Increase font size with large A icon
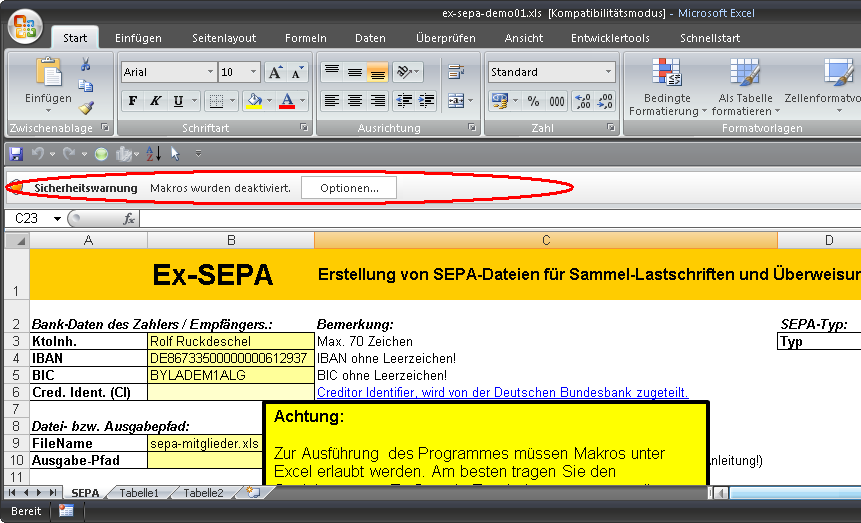861x523 pixels. point(275,72)
